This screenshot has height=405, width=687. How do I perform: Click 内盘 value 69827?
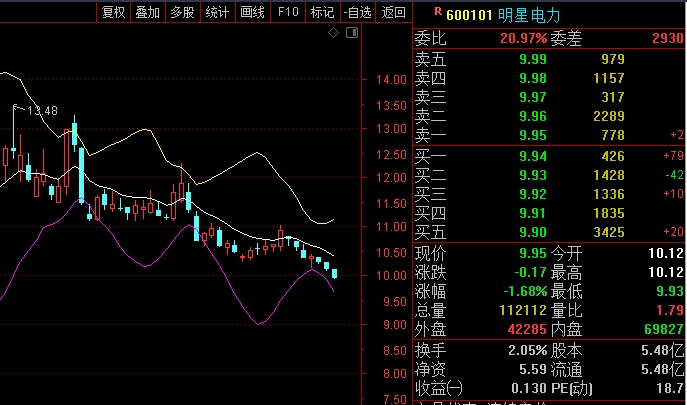coord(664,329)
